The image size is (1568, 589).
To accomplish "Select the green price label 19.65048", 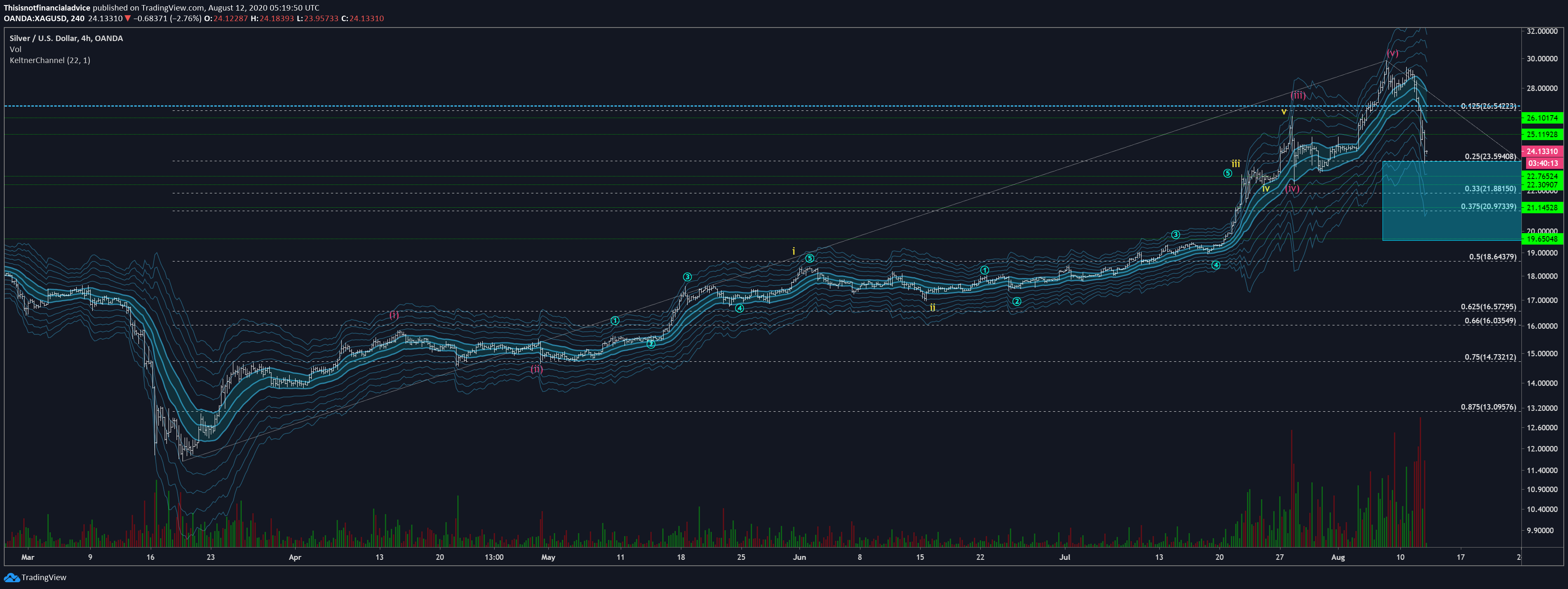I will click(x=1542, y=239).
